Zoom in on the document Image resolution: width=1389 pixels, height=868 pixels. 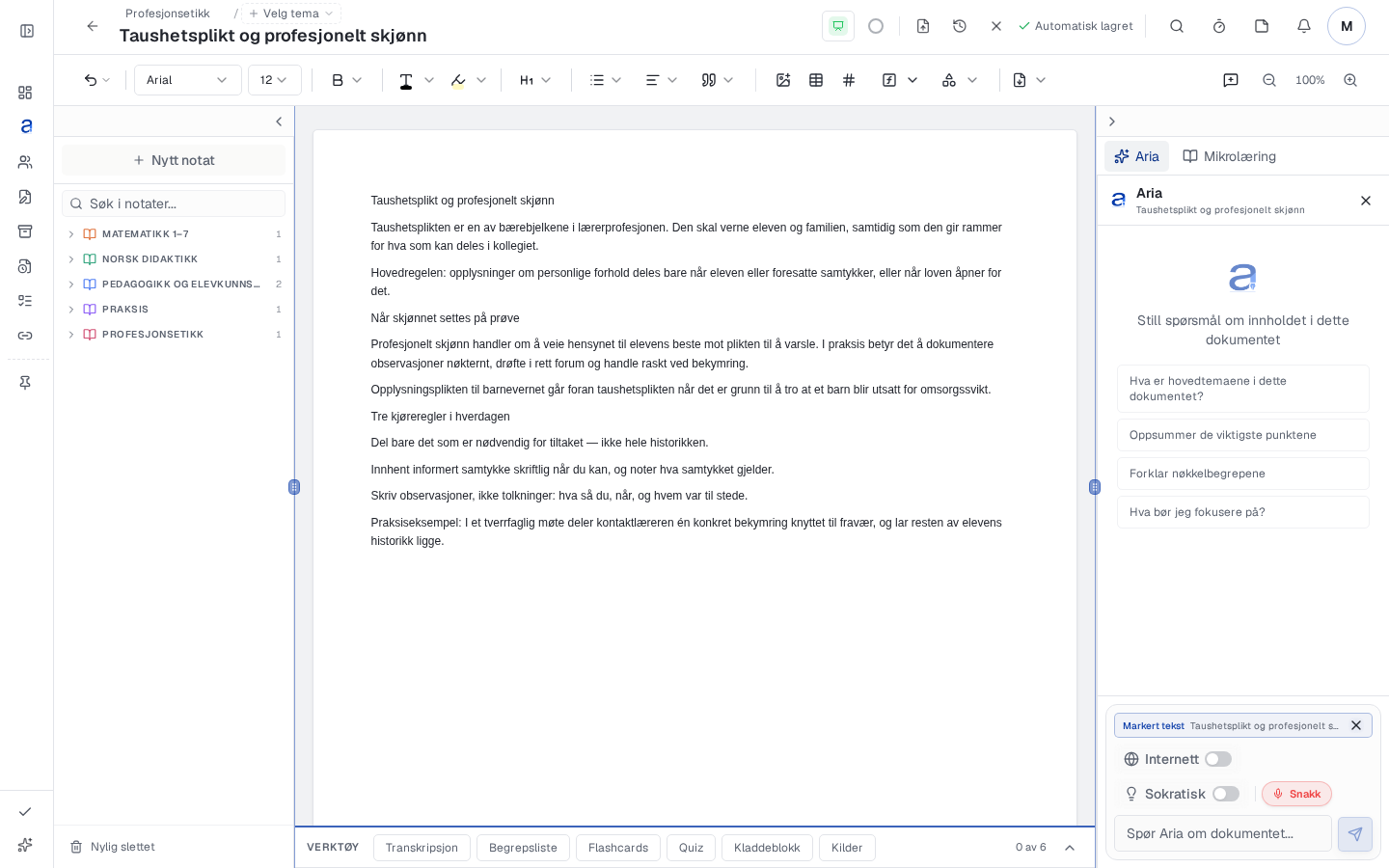(x=1350, y=80)
